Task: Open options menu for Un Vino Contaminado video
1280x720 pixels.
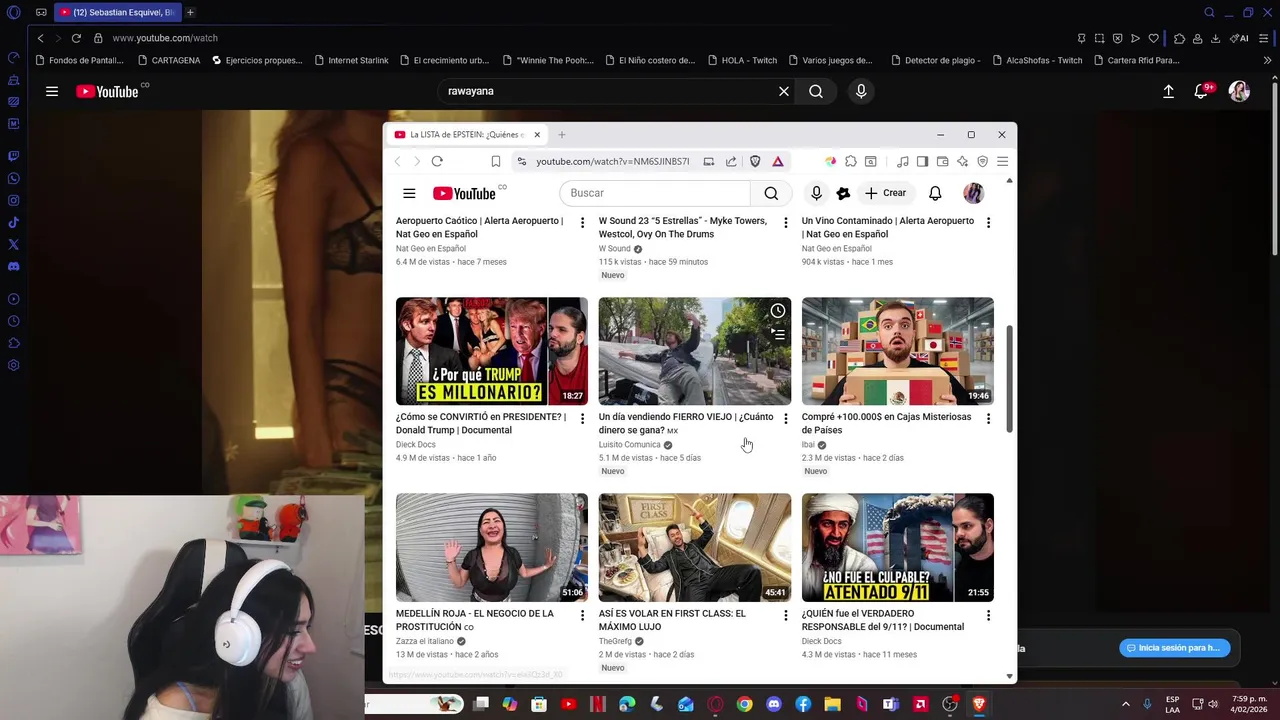Action: 988,222
